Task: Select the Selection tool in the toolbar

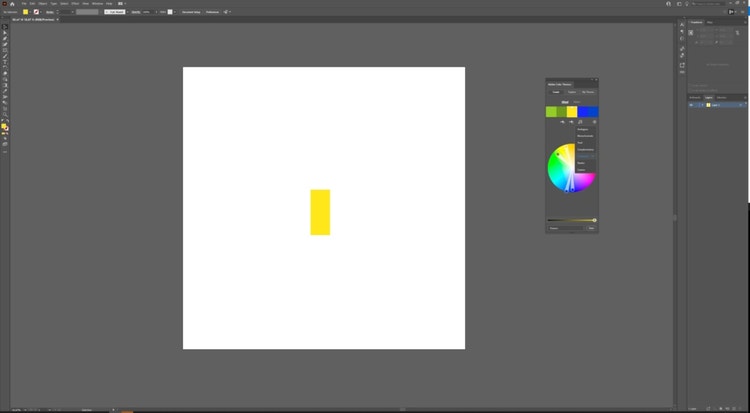Action: pyautogui.click(x=5, y=27)
